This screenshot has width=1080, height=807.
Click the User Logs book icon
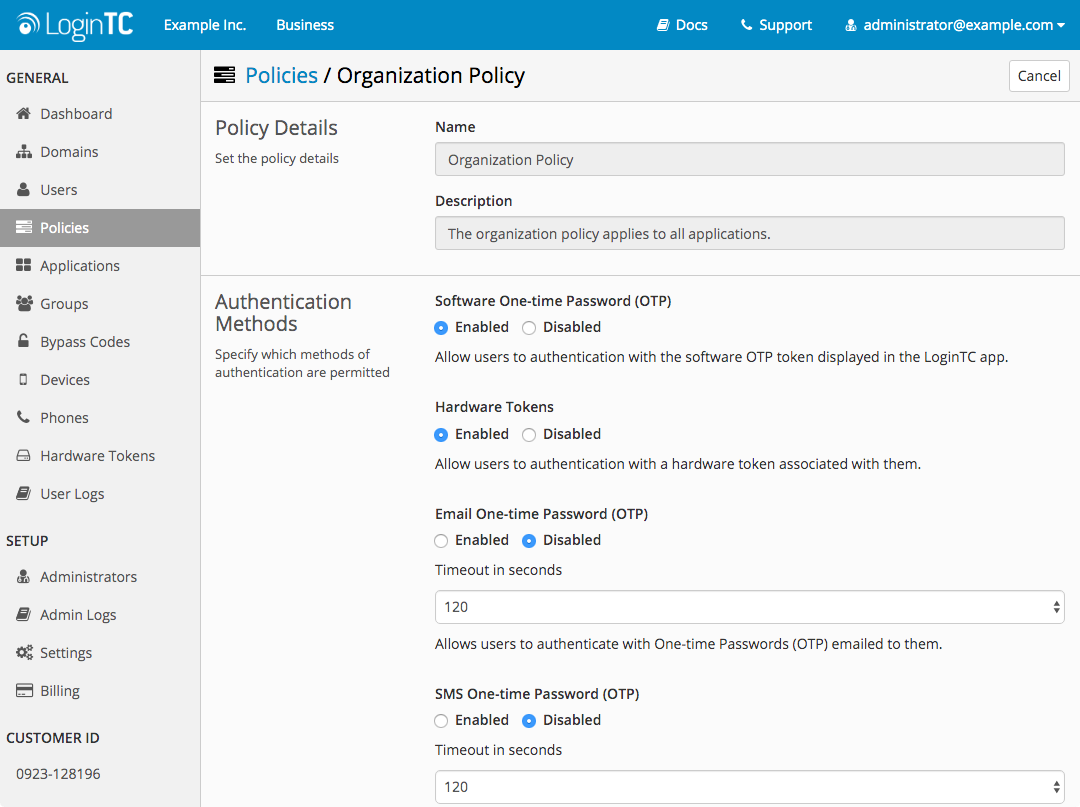pos(23,493)
